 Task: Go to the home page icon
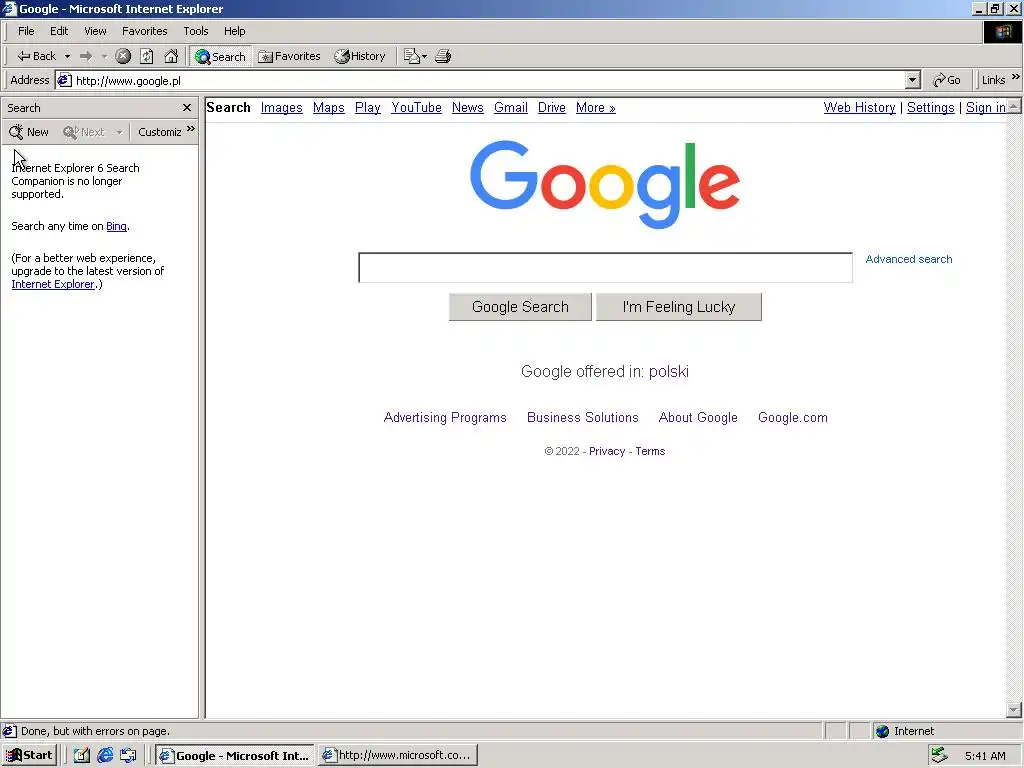[x=171, y=56]
